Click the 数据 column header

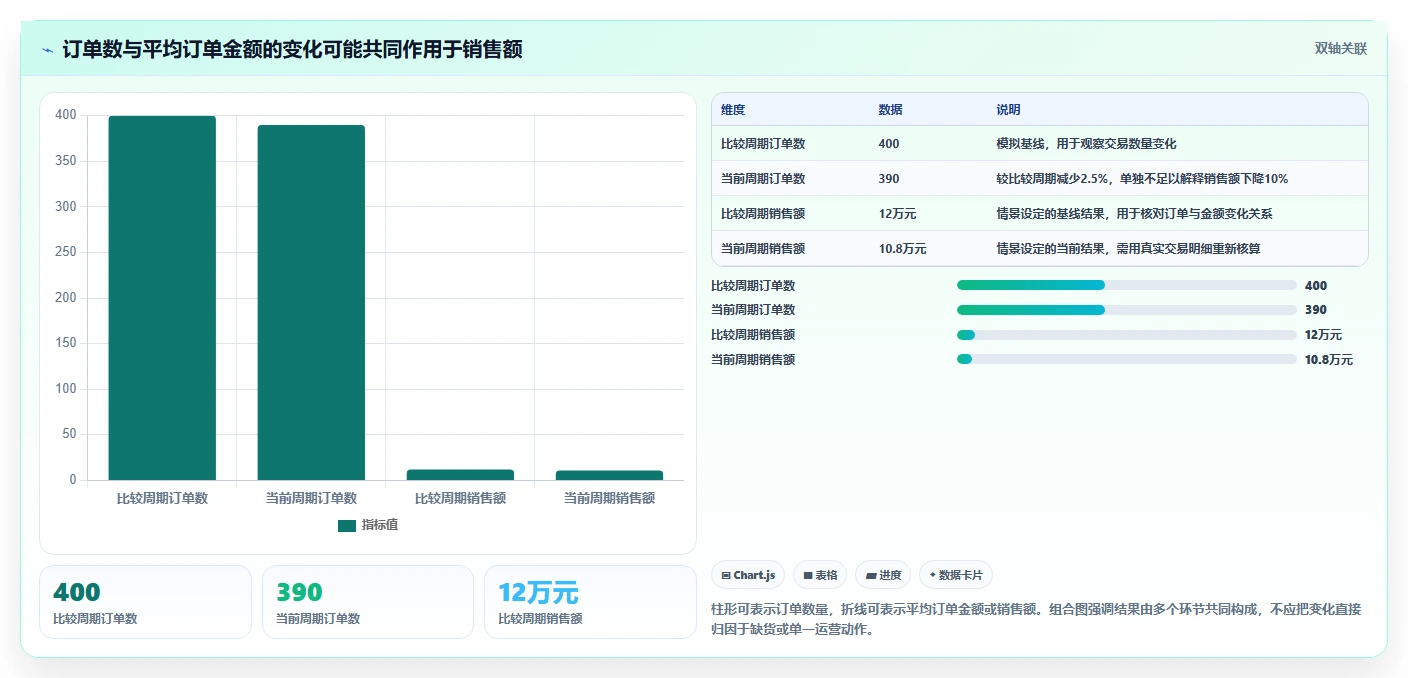point(891,110)
